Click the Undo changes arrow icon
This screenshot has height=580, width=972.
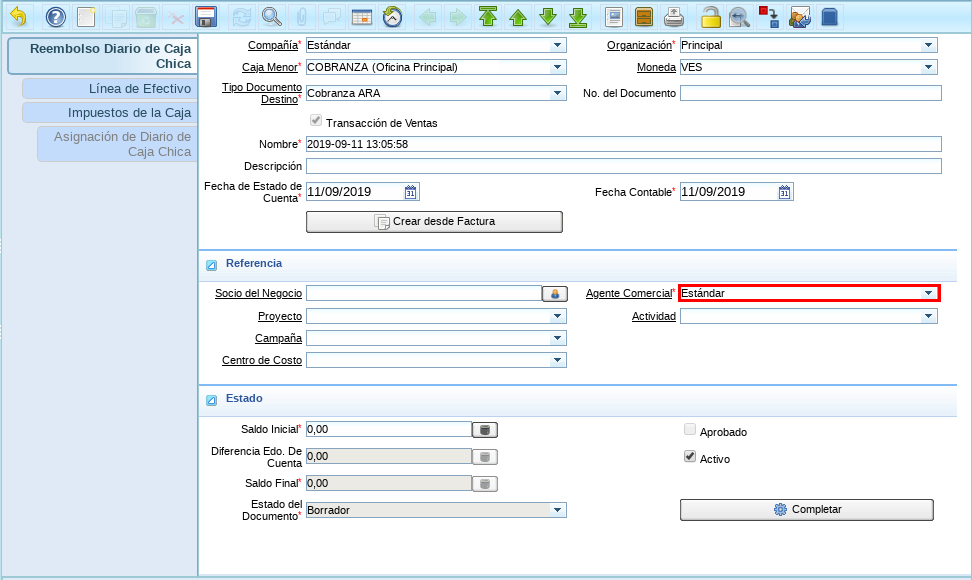pos(18,17)
